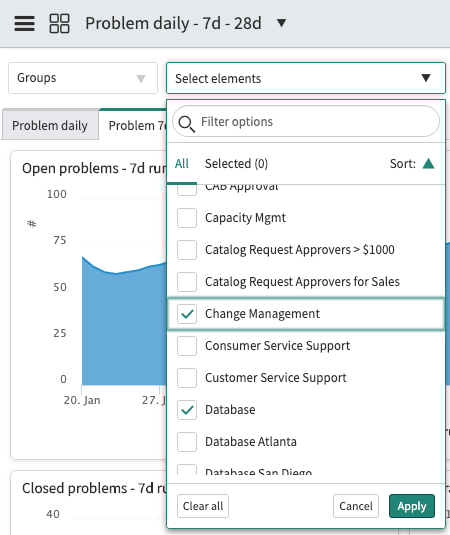
Task: Select the Database Atlanta checkbox
Action: pos(187,442)
